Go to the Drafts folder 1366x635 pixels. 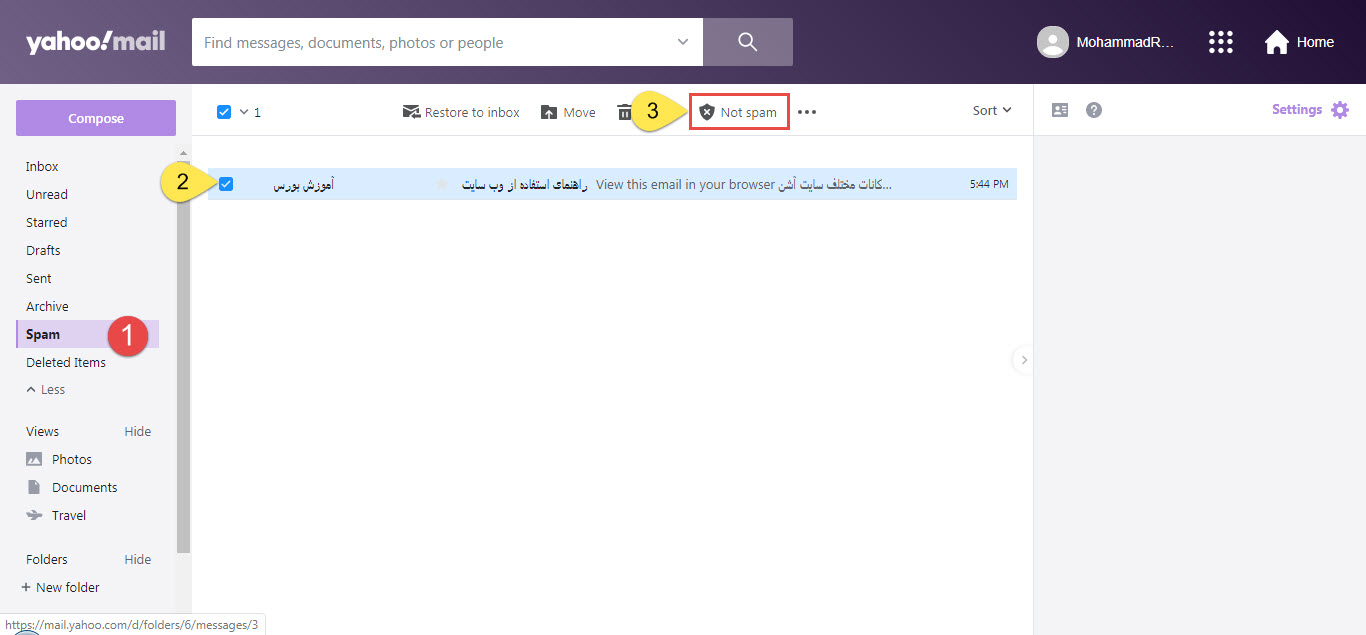tap(43, 251)
